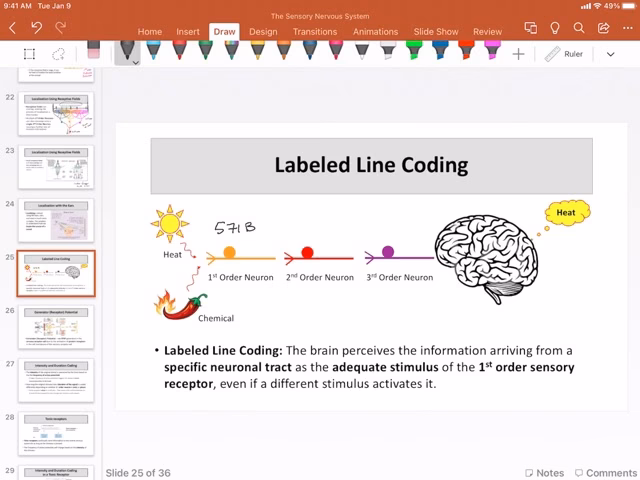
Task: Open the Design tab
Action: click(x=263, y=31)
